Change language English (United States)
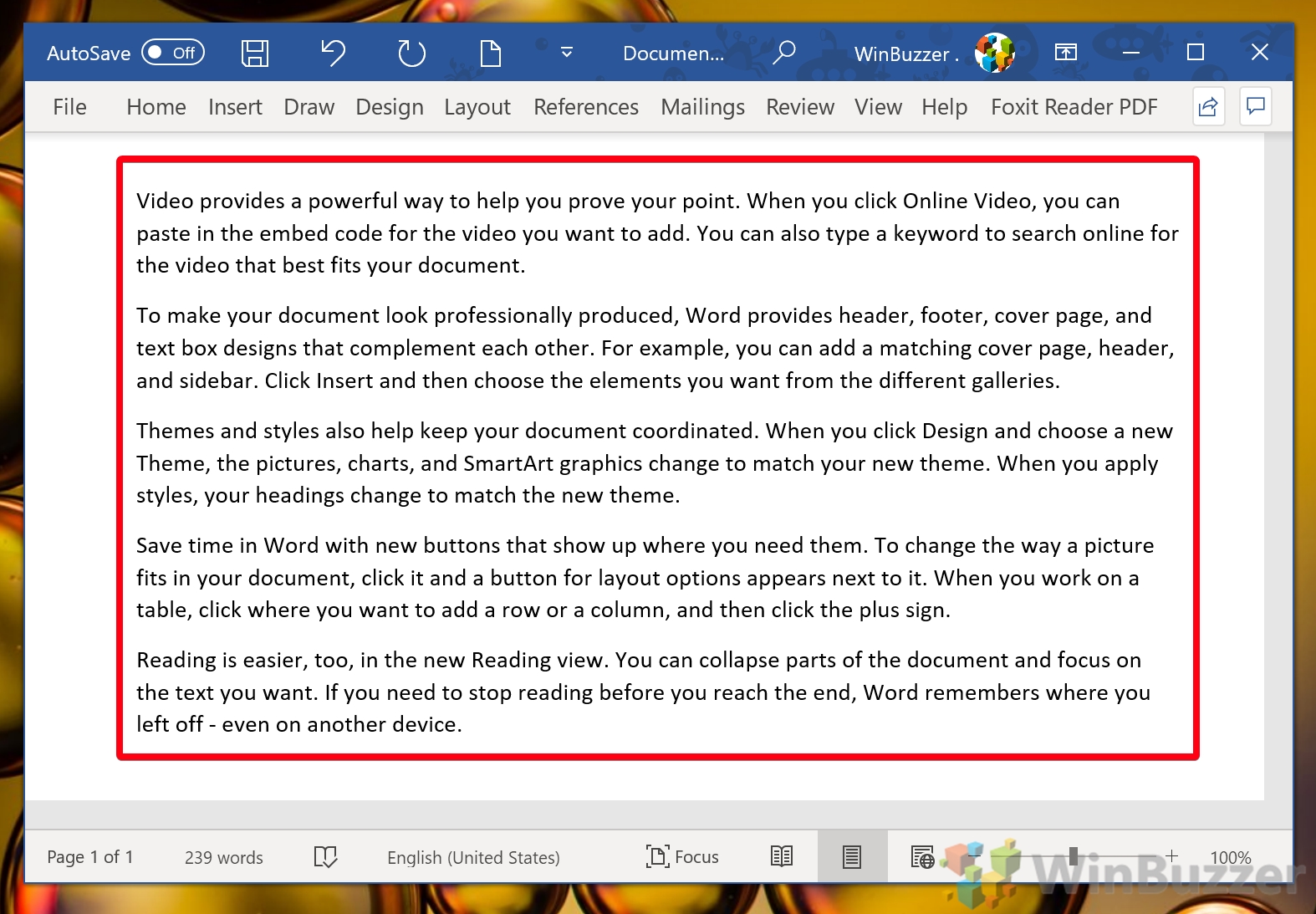 pyautogui.click(x=473, y=857)
